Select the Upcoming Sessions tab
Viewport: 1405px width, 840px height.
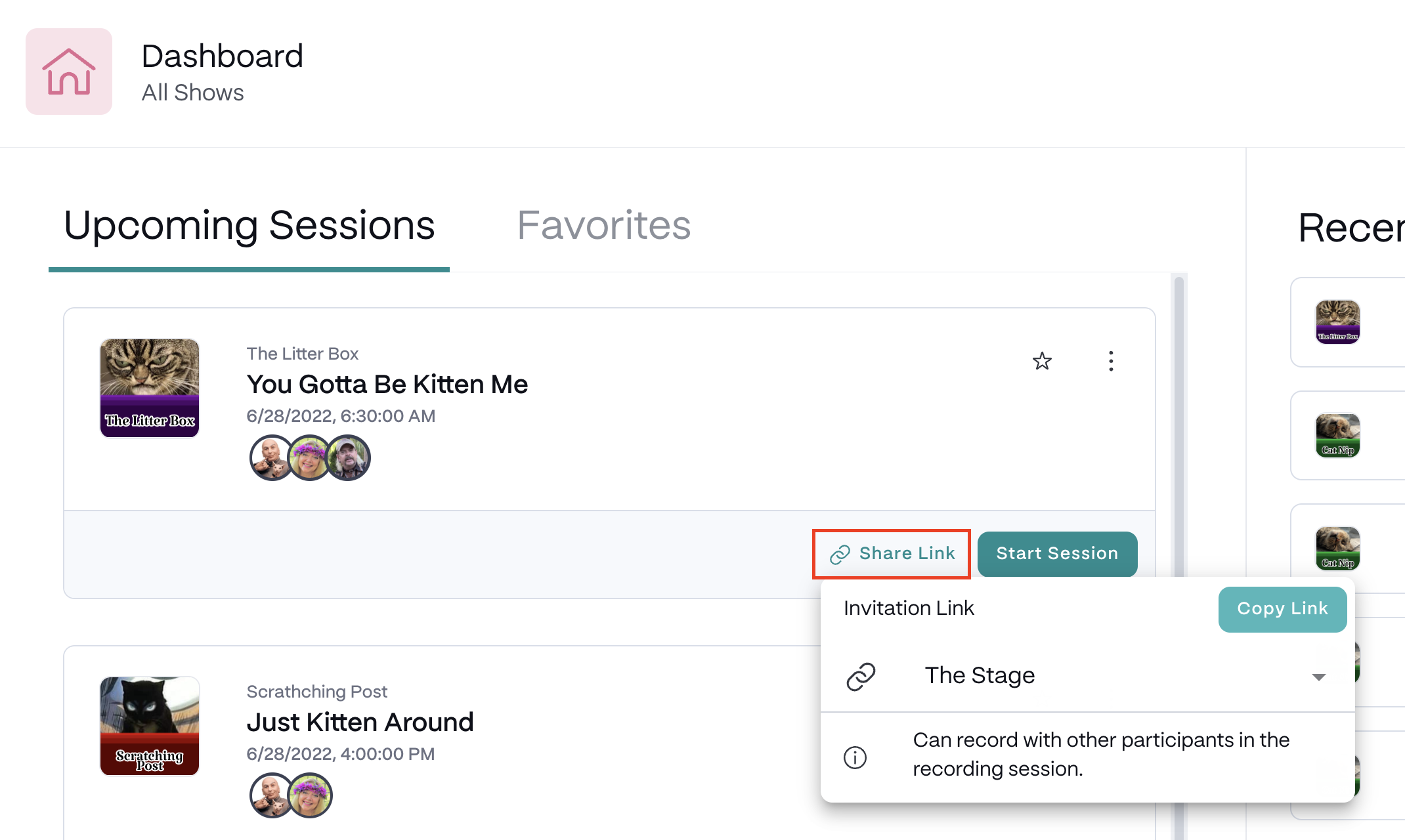pyautogui.click(x=249, y=225)
